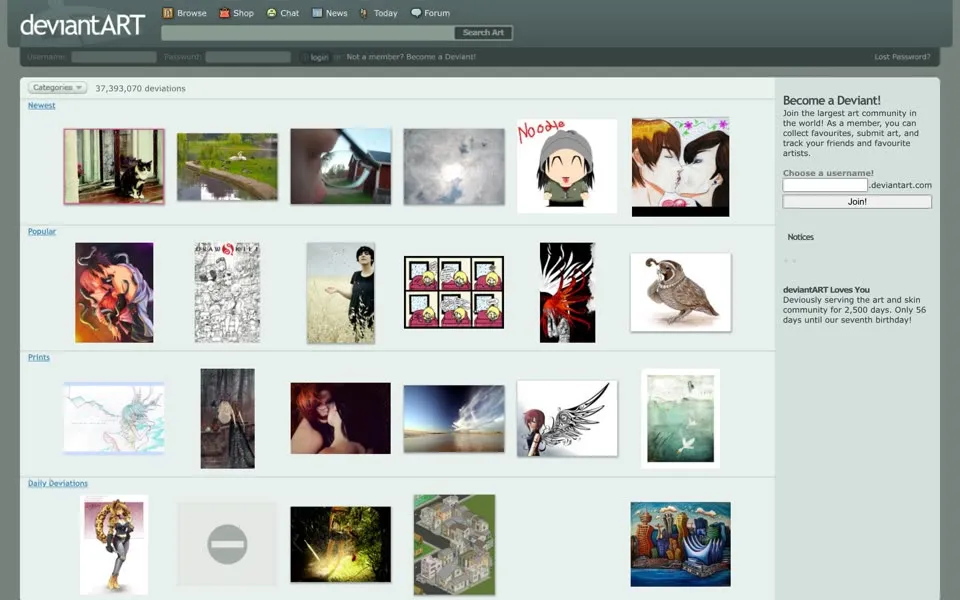960x600 pixels.
Task: Click the News icon in navigation
Action: [x=317, y=13]
